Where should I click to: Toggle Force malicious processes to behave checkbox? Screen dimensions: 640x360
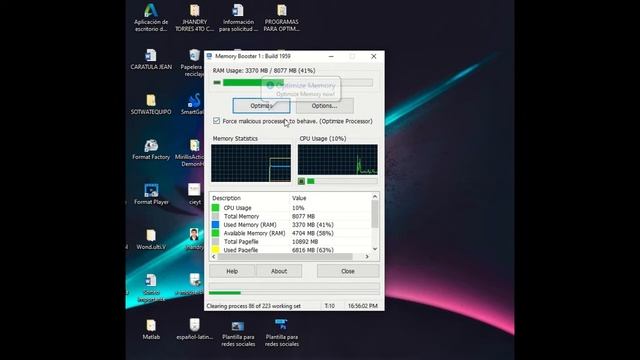216,121
